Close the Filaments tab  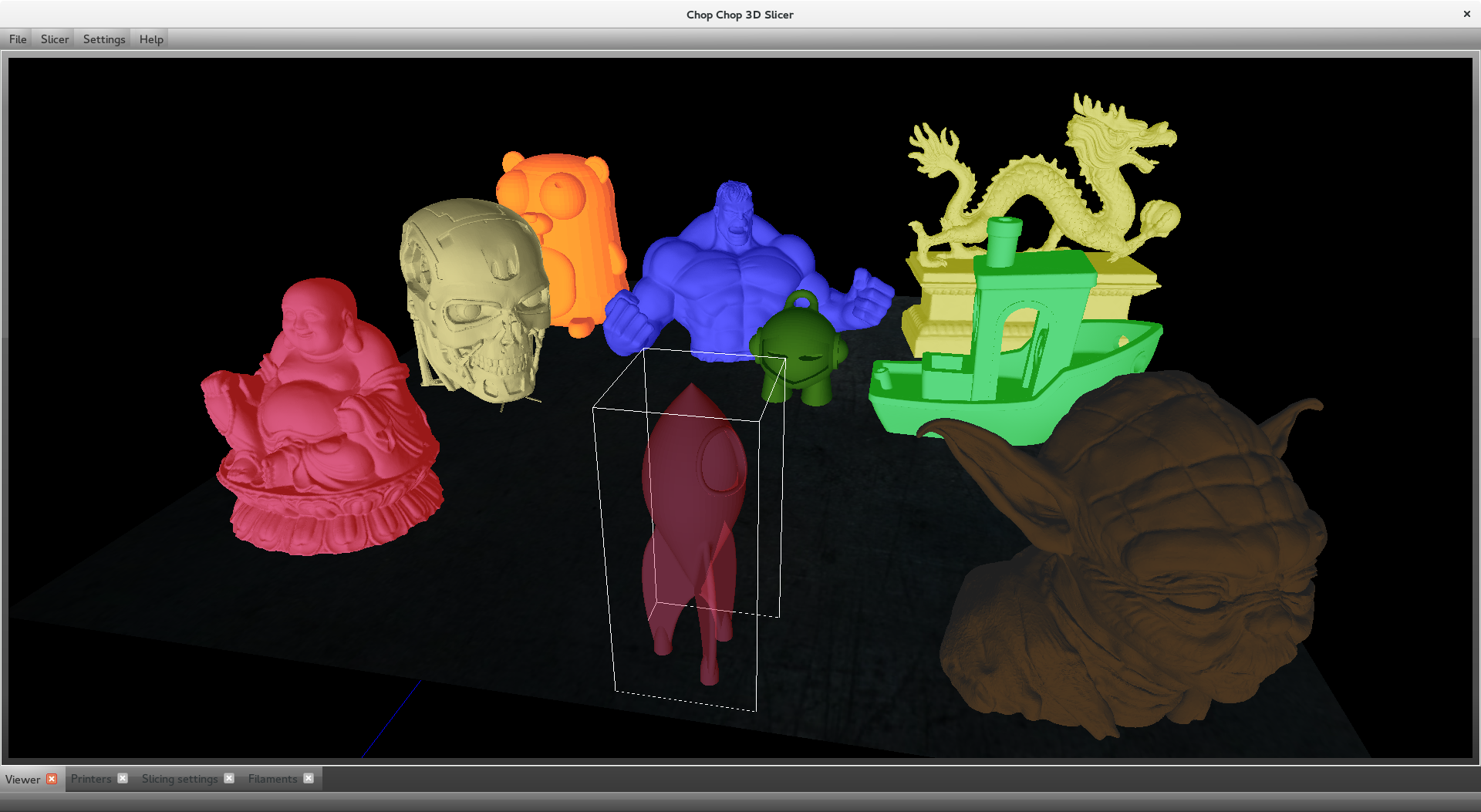tap(309, 778)
